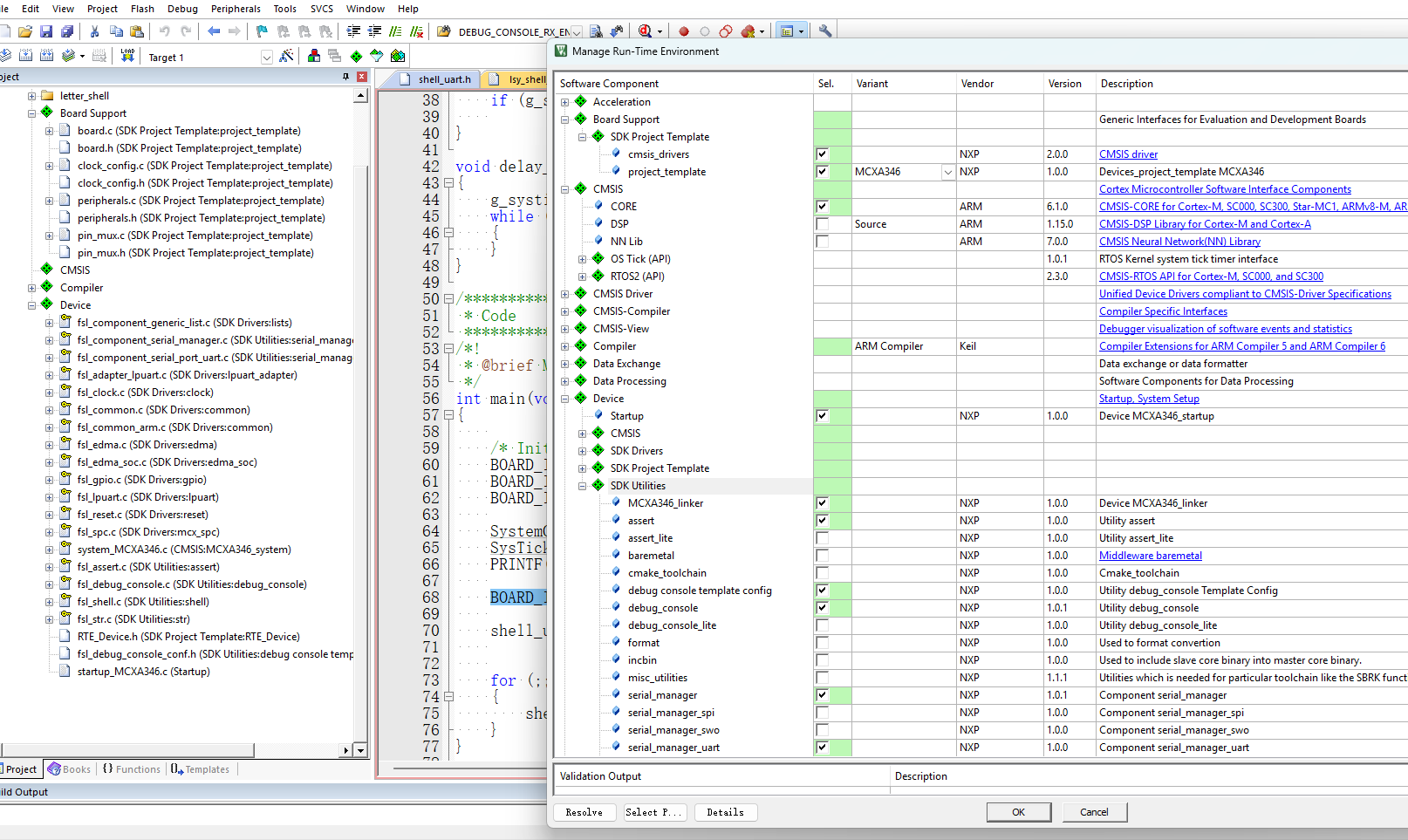Click the Manage Project Items colored-blocks icon

(314, 57)
